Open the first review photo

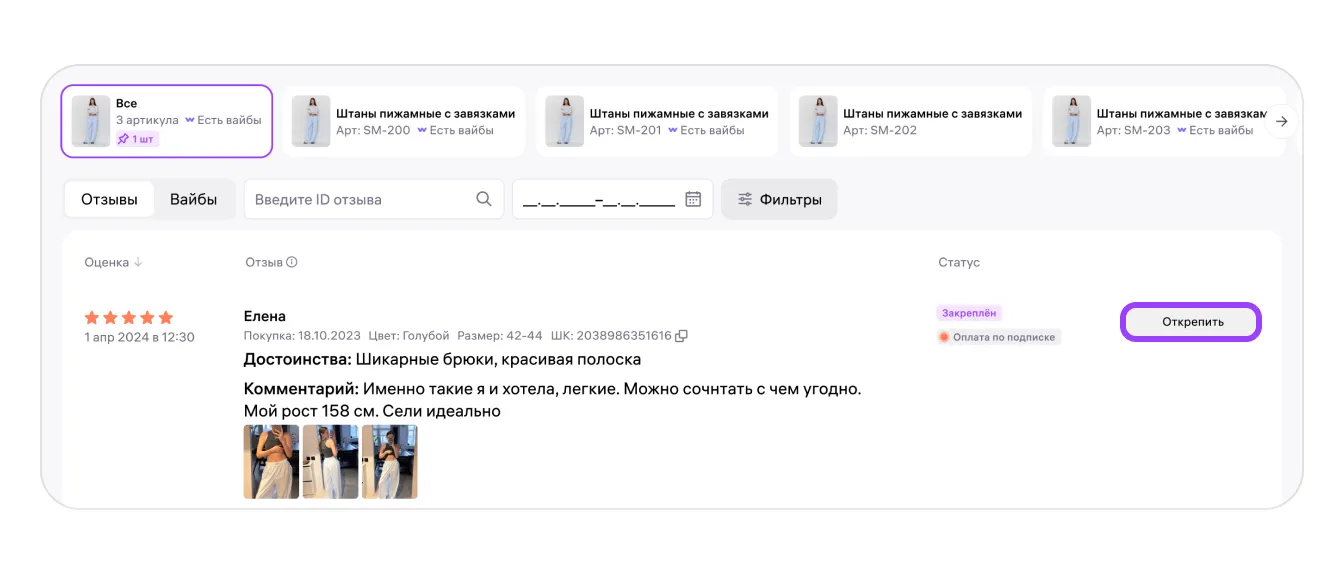coord(271,461)
